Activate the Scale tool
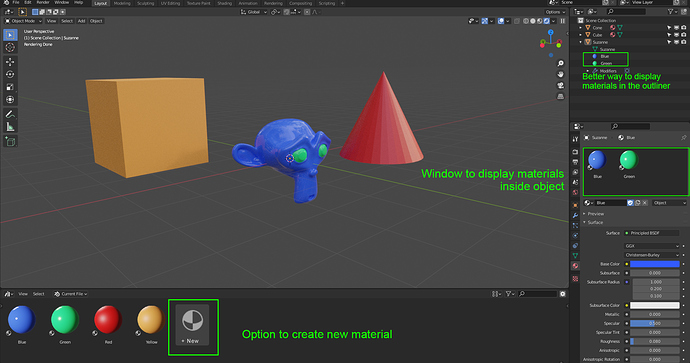The width and height of the screenshot is (690, 363). click(x=10, y=87)
